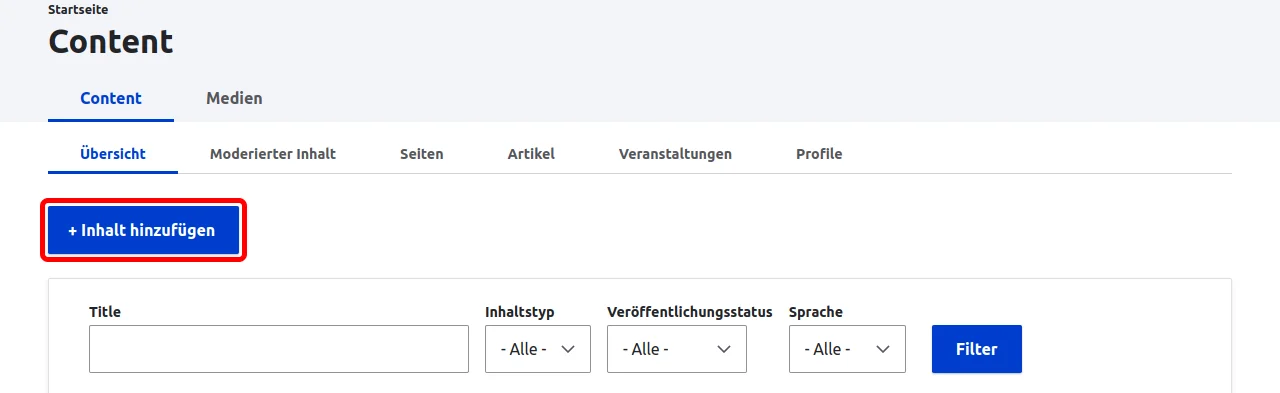1280x393 pixels.
Task: Expand the Sprache dropdown
Action: tap(847, 349)
